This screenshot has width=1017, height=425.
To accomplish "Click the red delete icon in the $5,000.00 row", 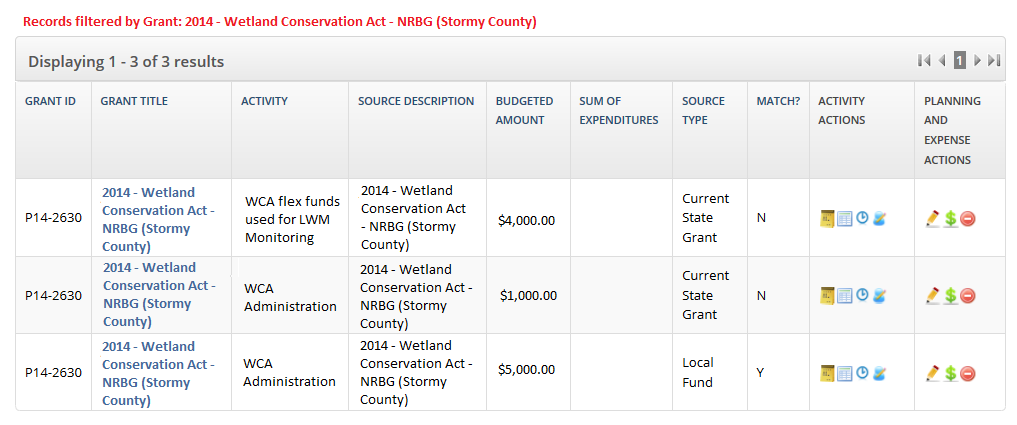I will pos(968,372).
